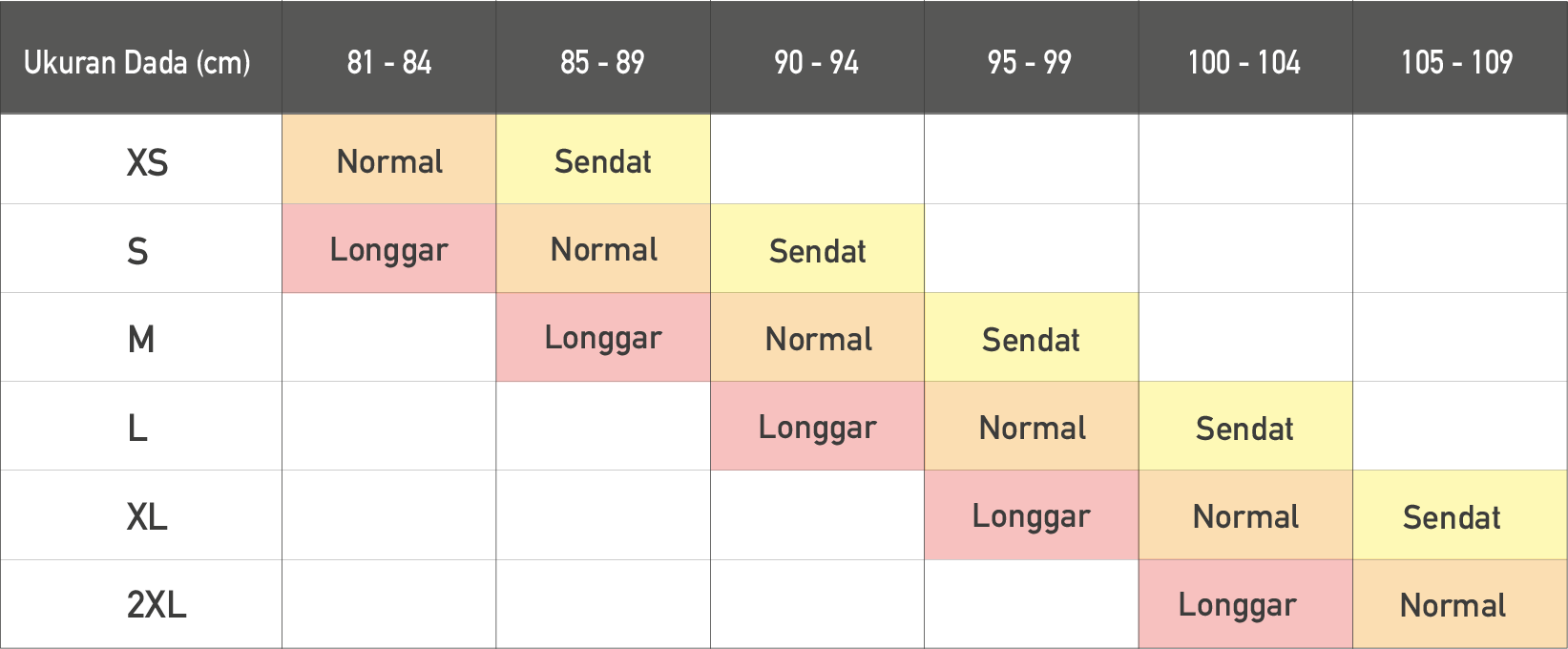Click the 95 - 99 column header
The height and width of the screenshot is (649, 1568).
click(x=1031, y=57)
